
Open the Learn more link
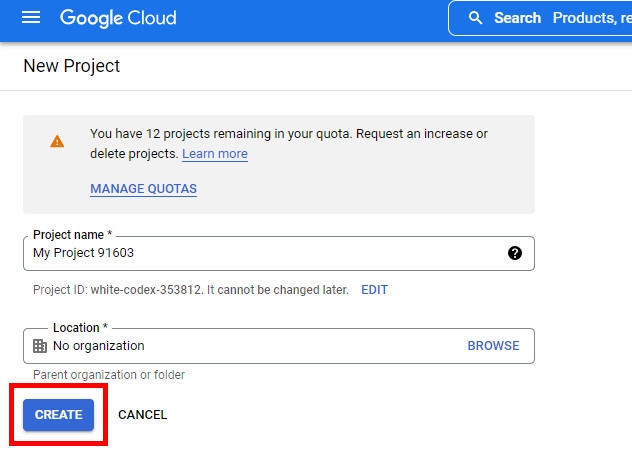(x=215, y=154)
